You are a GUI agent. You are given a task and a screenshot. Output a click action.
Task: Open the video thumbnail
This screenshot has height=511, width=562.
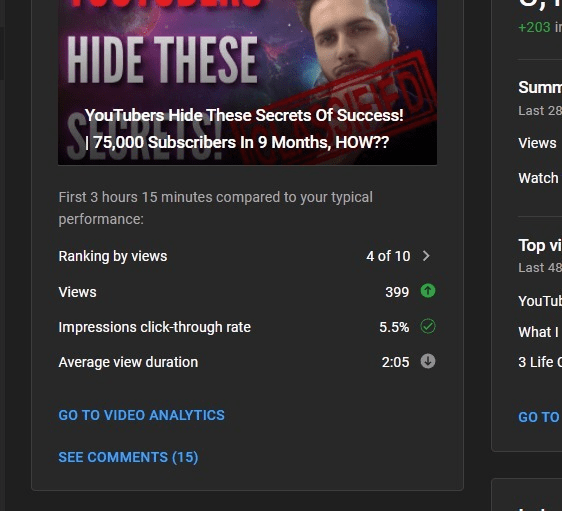(x=247, y=82)
